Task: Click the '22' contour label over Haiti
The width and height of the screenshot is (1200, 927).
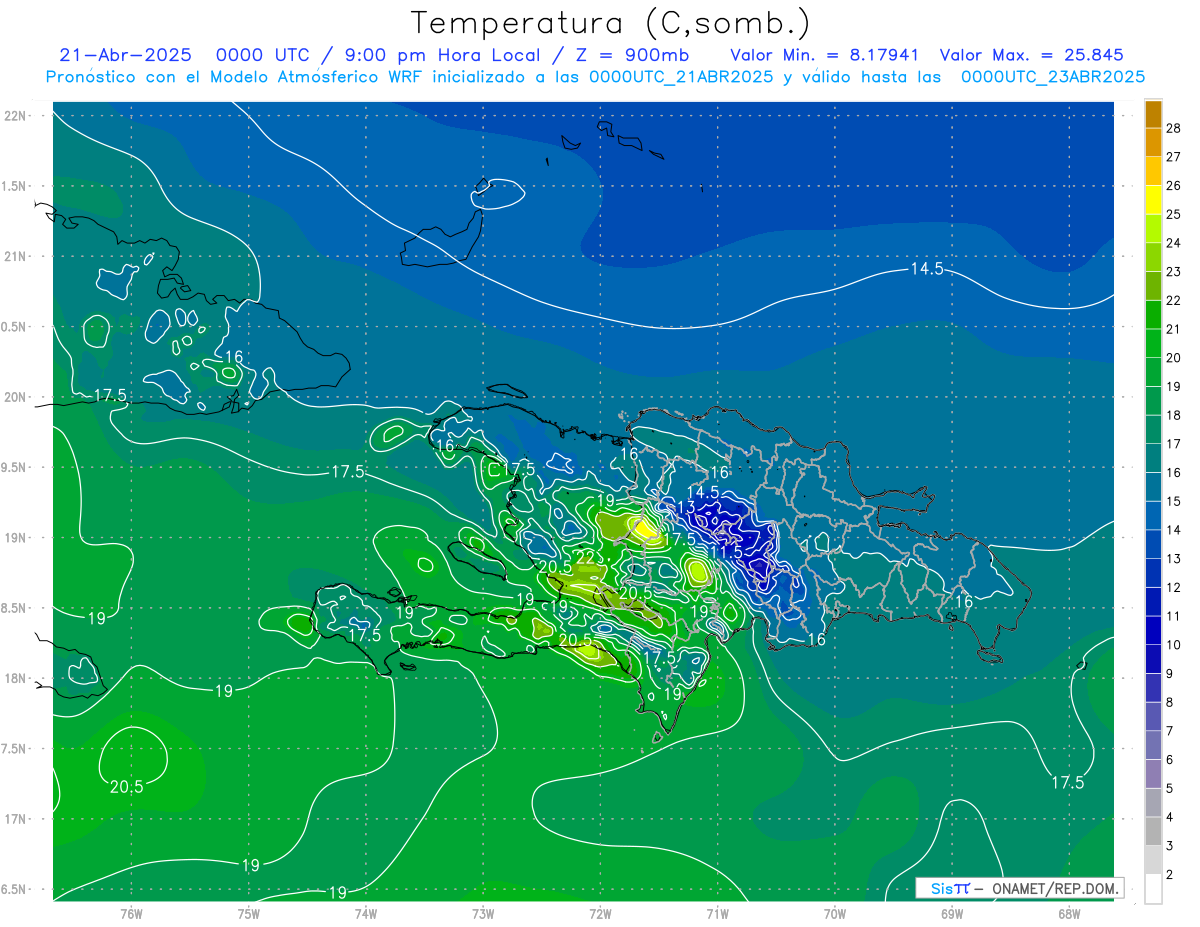Action: (586, 557)
